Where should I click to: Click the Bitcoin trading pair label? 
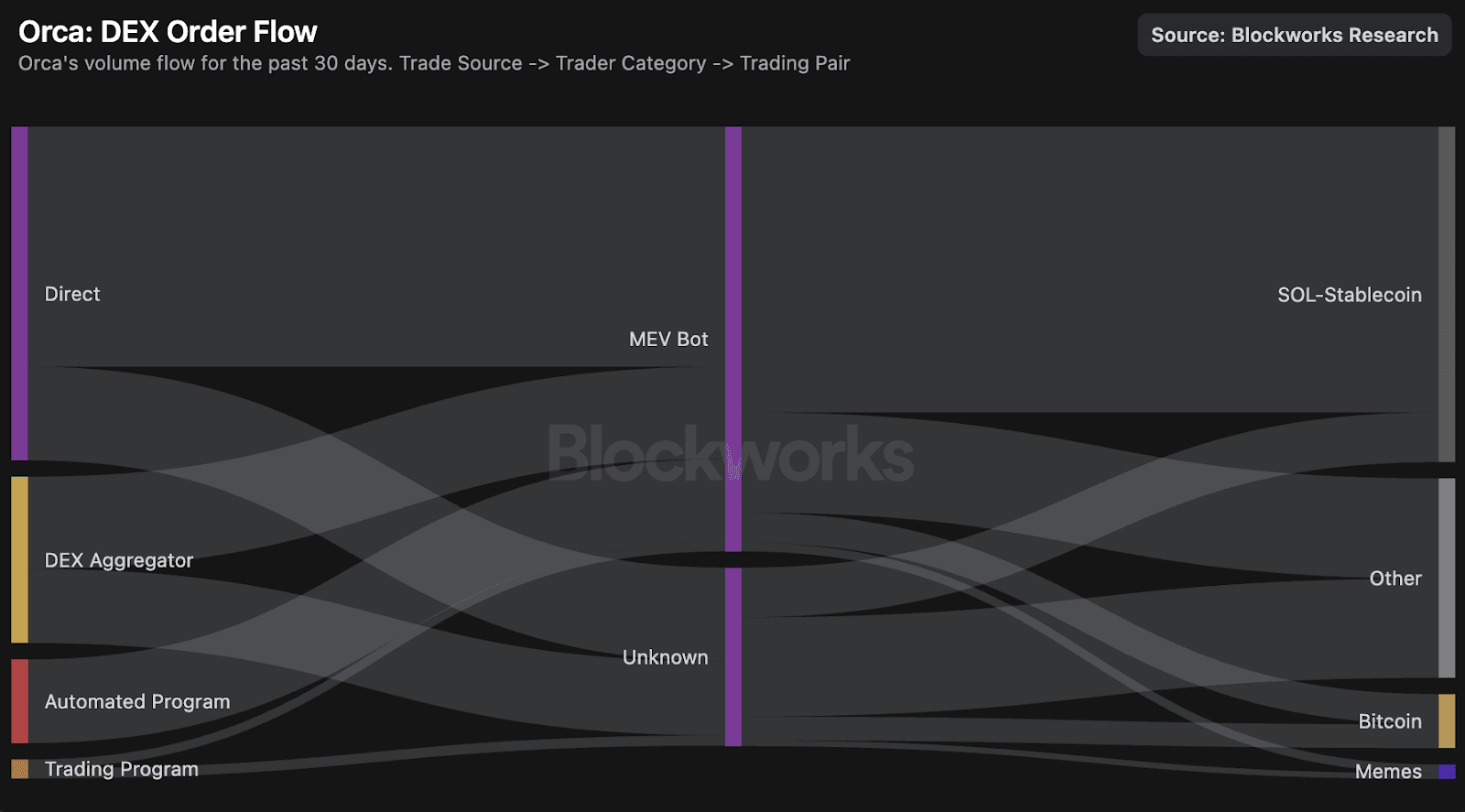(x=1389, y=721)
